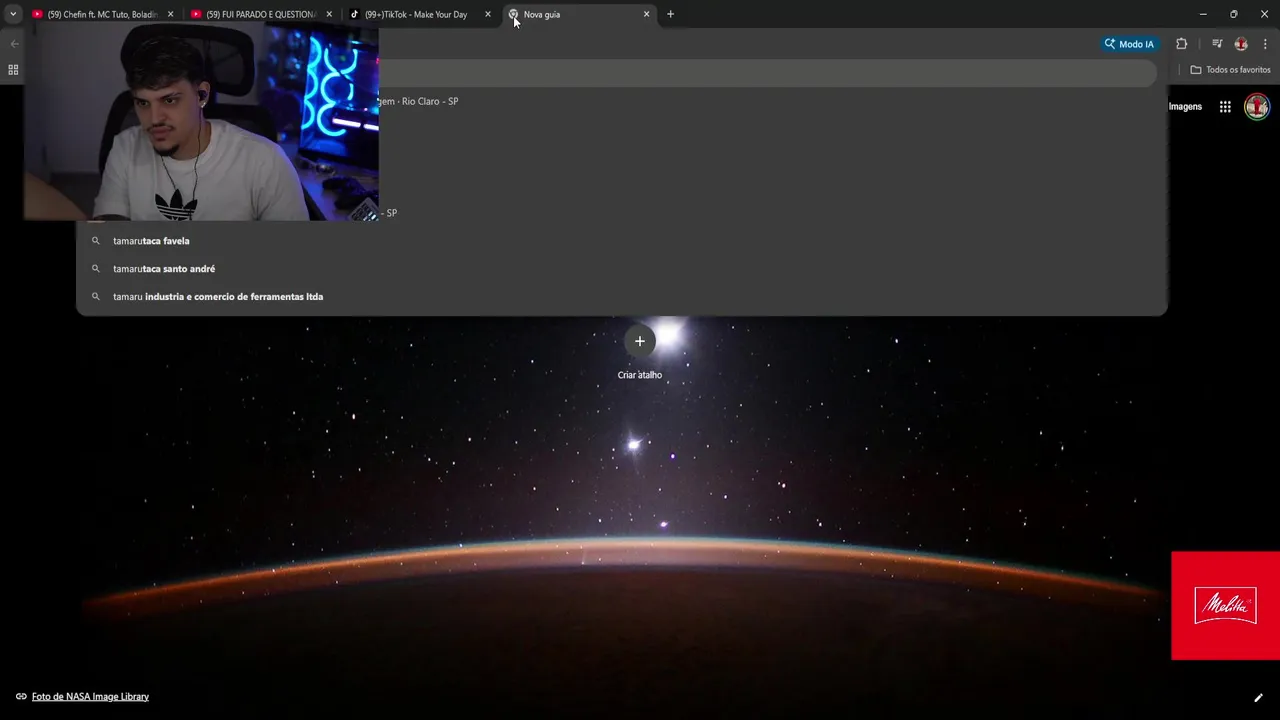Switch to FUI PARADO E QUESTIONA tab
Screen dimensions: 1280x720
[x=261, y=14]
